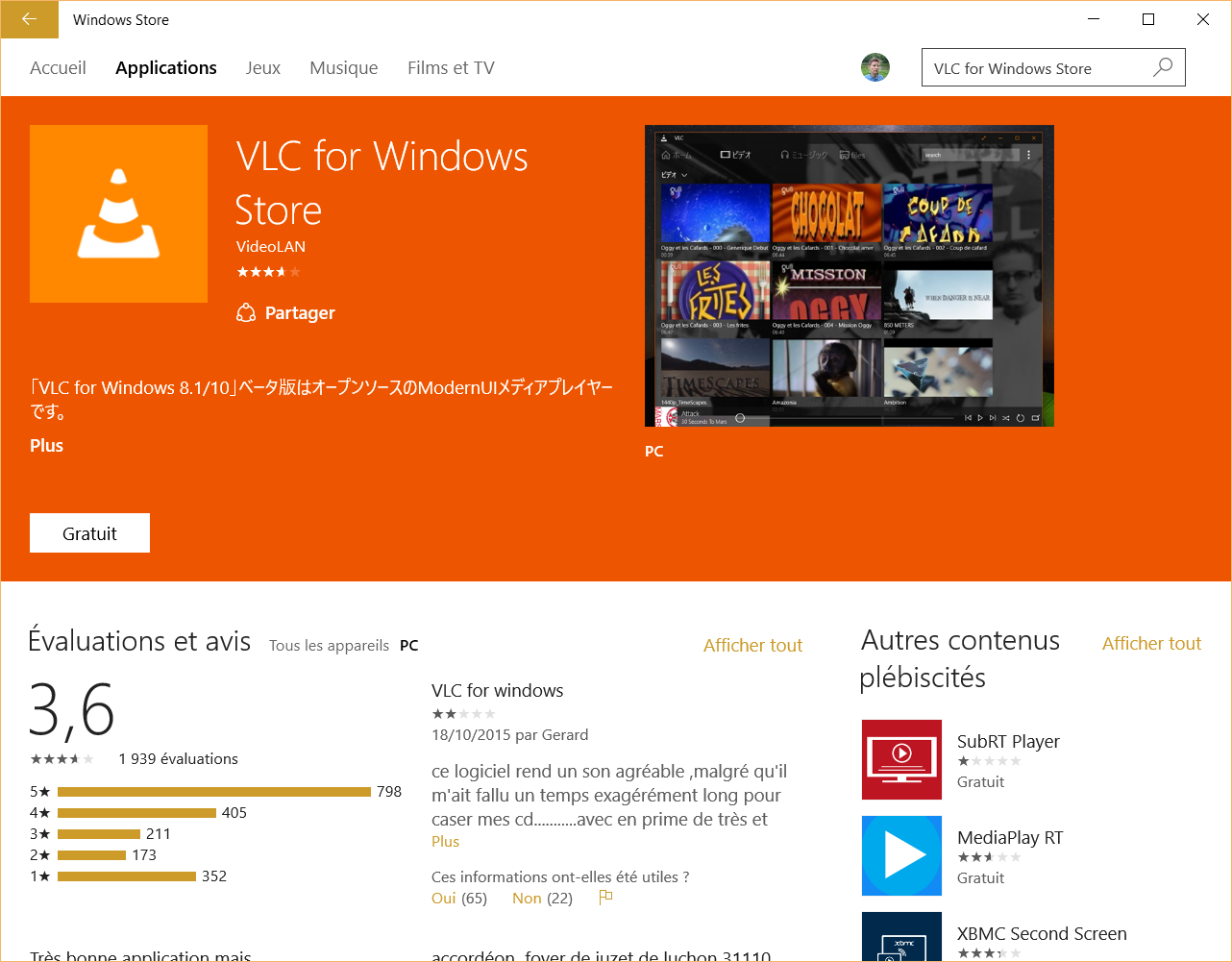
Task: Click the 1-star rating bar
Action: pyautogui.click(x=126, y=876)
